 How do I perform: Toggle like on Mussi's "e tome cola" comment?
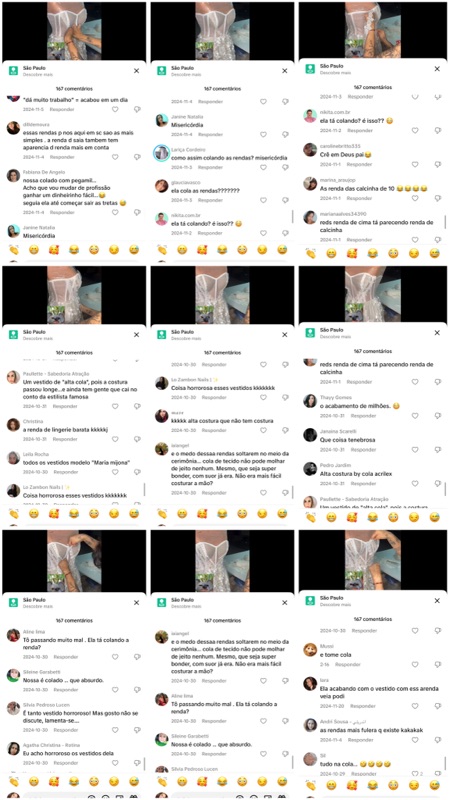415,665
